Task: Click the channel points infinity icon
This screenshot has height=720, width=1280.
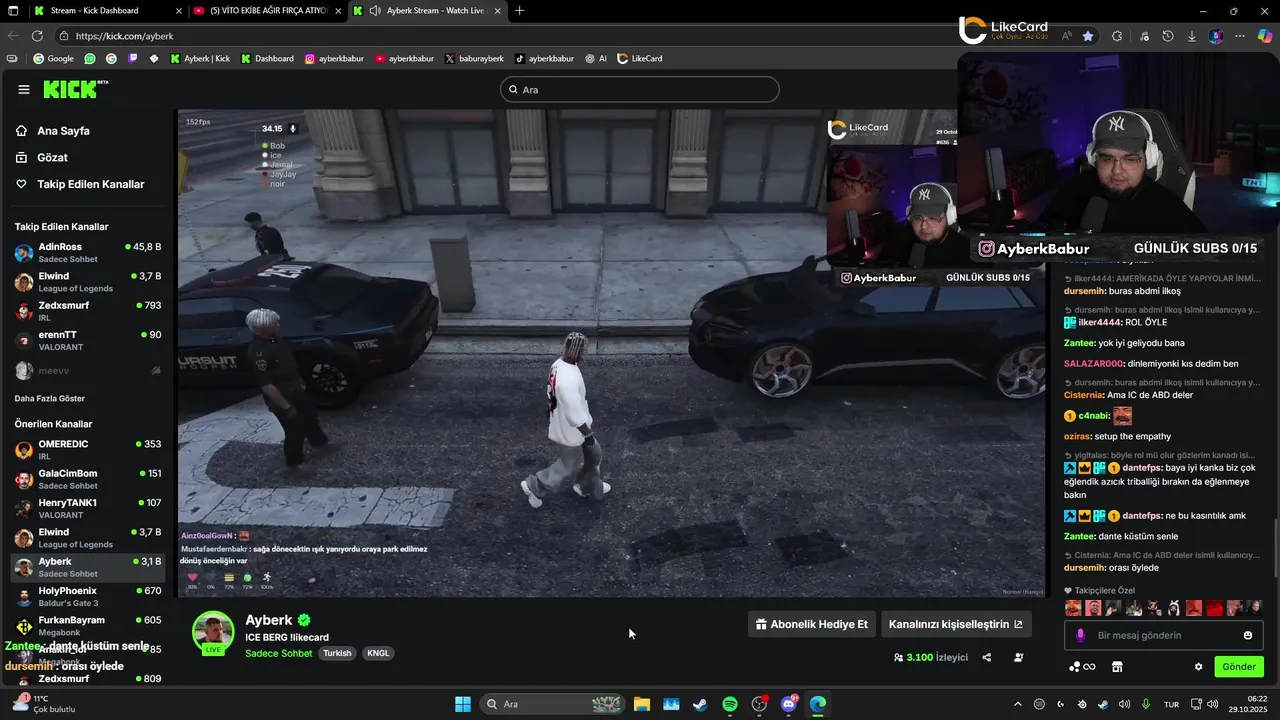Action: [1082, 667]
